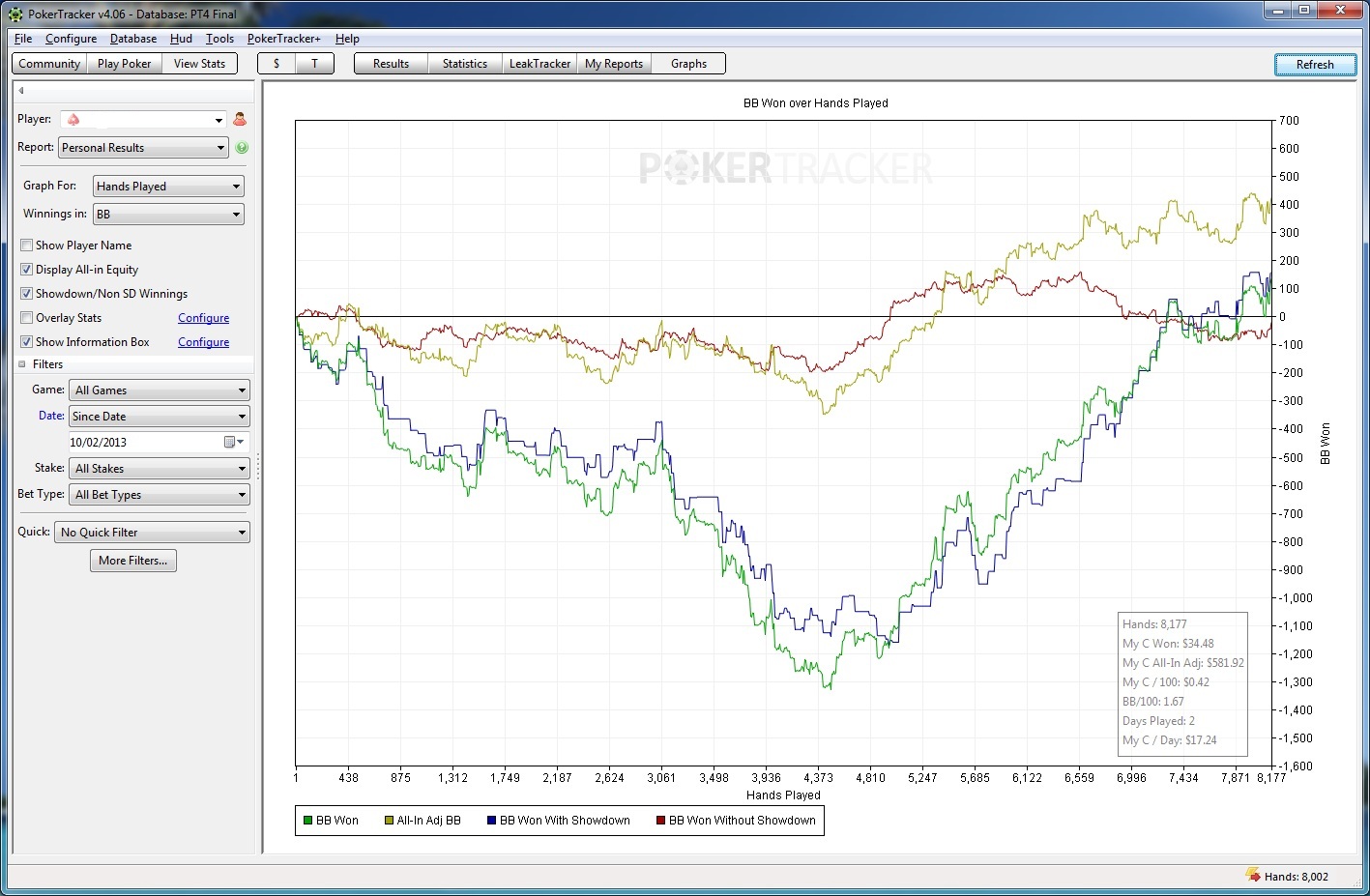Toggle the red BB Won Without Showdown swatch

point(661,821)
